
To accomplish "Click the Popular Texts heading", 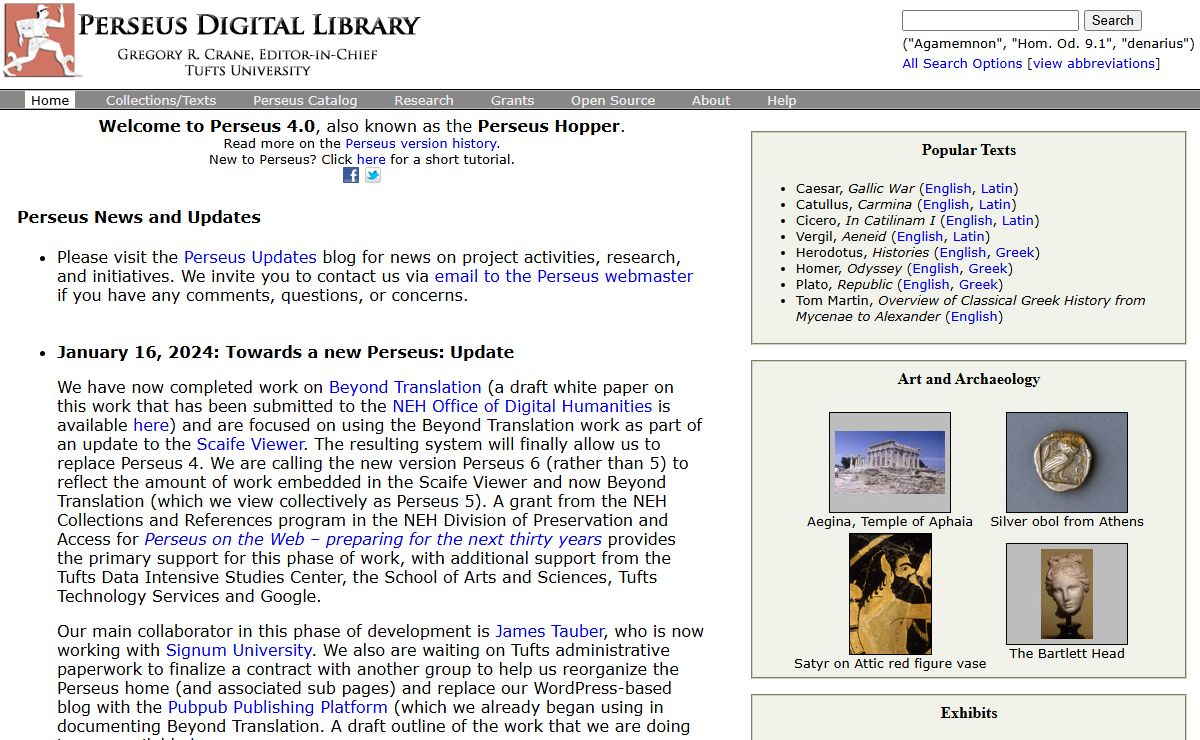I will point(969,150).
